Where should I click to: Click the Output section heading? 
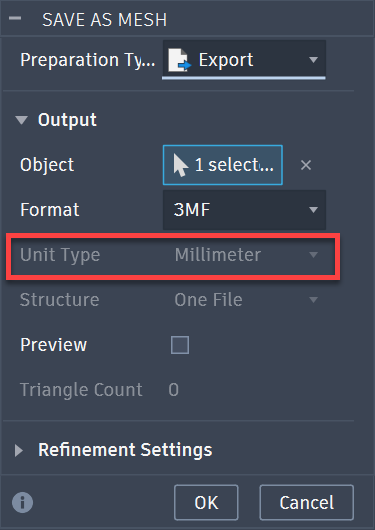pos(67,120)
